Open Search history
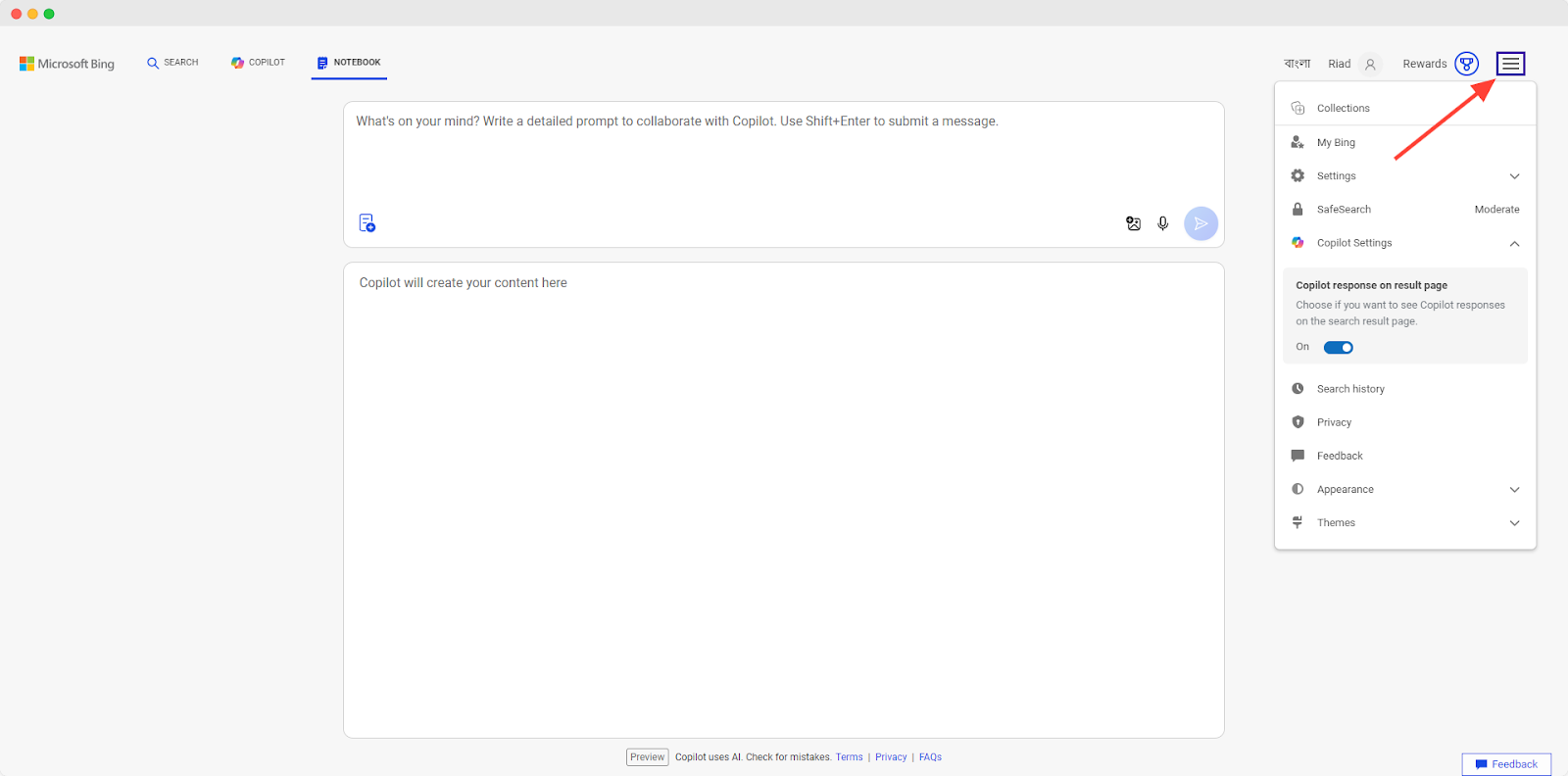 (x=1405, y=389)
